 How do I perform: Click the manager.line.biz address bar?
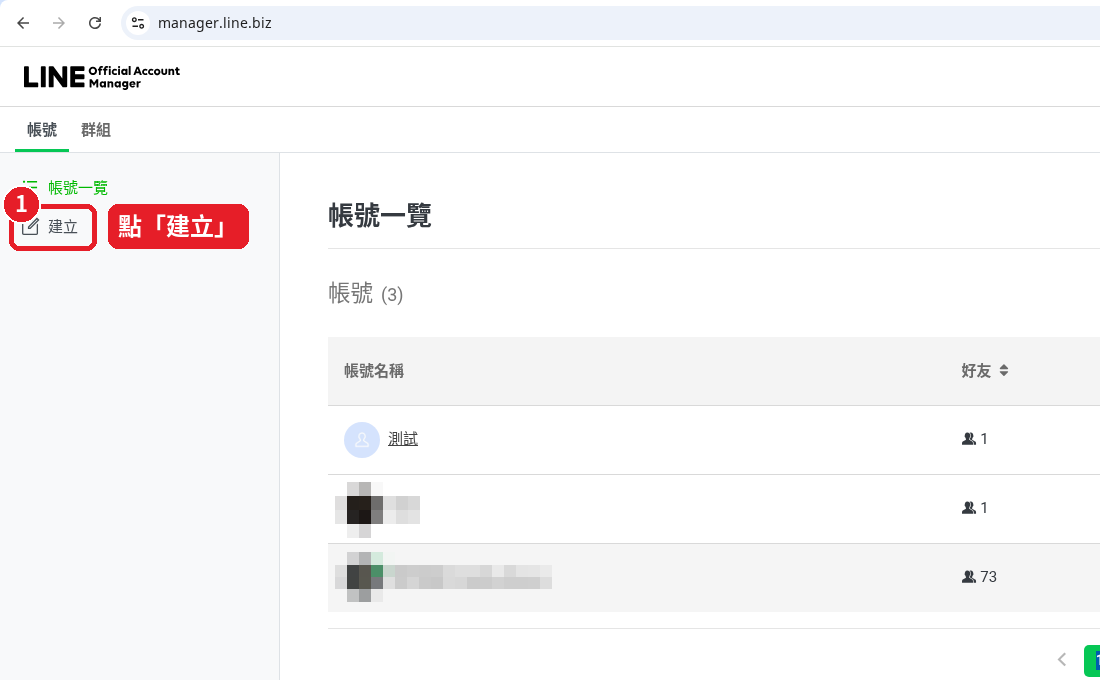pyautogui.click(x=610, y=23)
